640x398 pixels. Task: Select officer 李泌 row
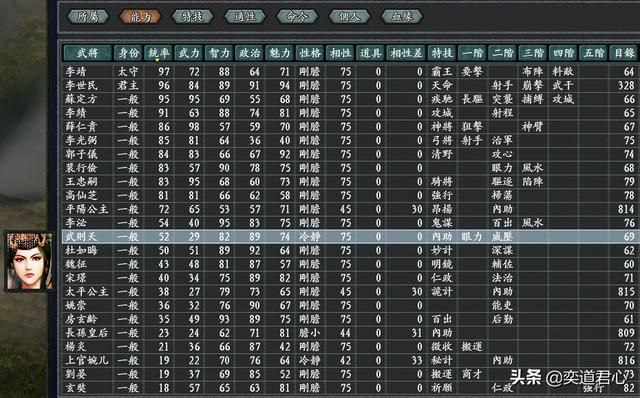click(351, 223)
